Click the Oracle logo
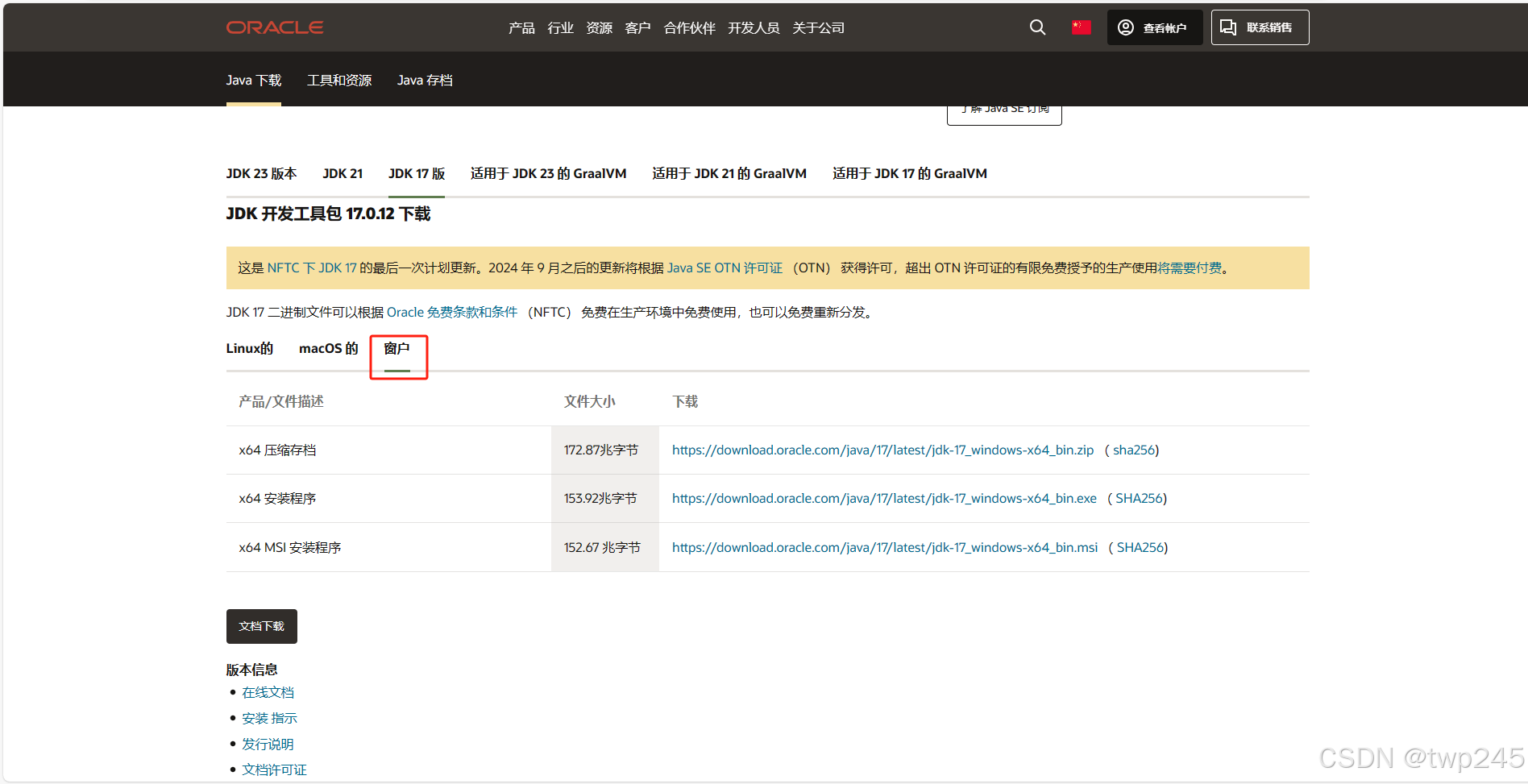 pos(275,27)
